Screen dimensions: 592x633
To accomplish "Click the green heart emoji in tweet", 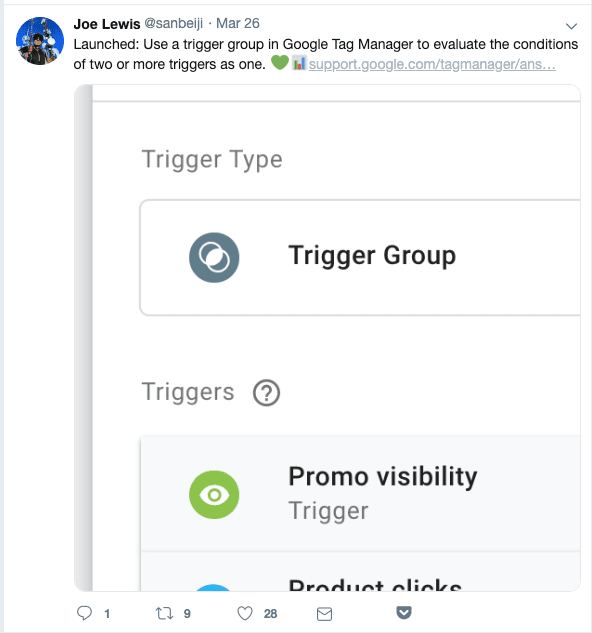I will point(279,63).
